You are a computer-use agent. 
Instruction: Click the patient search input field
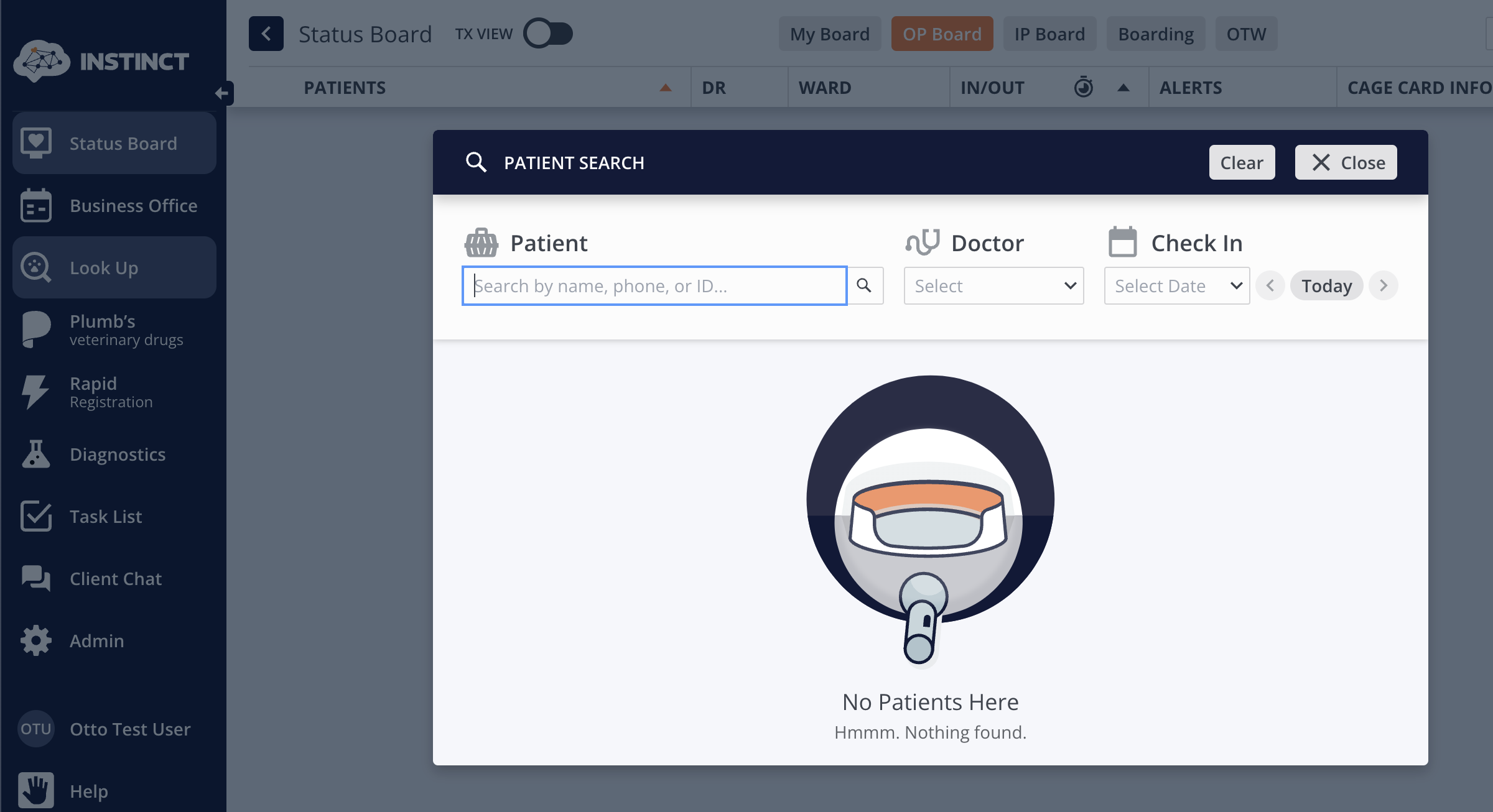653,285
